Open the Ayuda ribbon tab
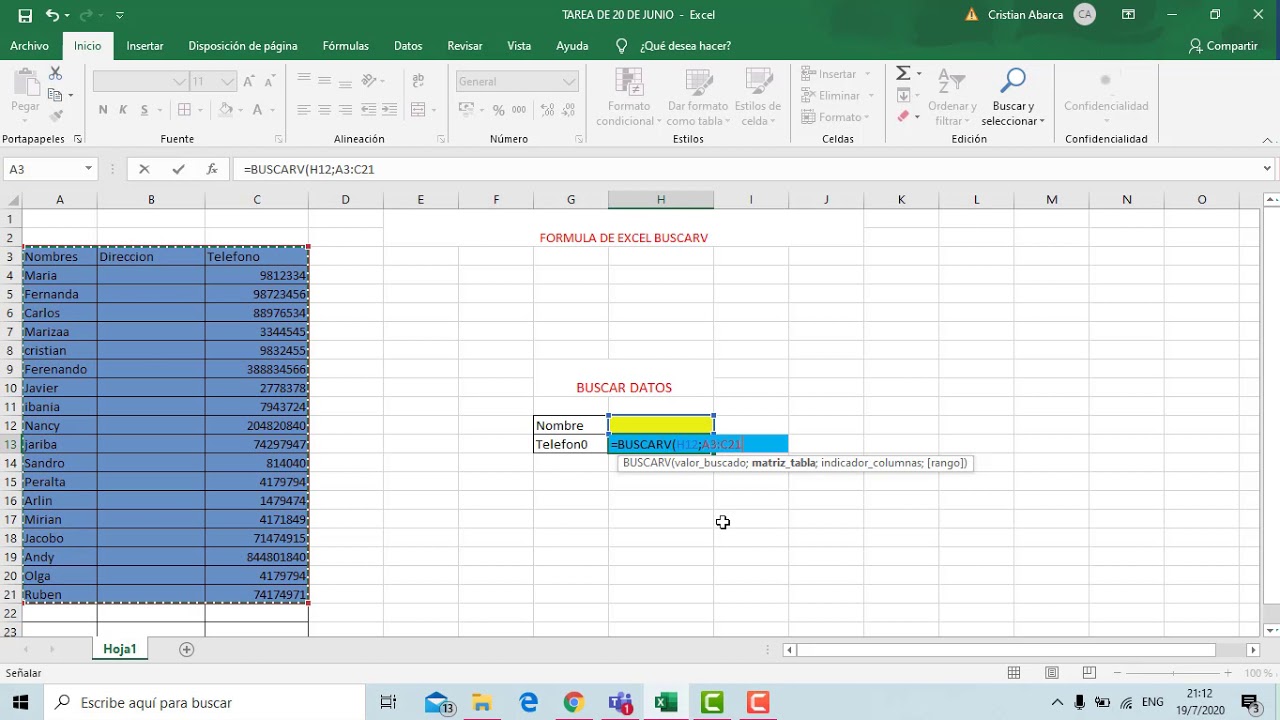This screenshot has width=1280, height=720. pyautogui.click(x=572, y=46)
